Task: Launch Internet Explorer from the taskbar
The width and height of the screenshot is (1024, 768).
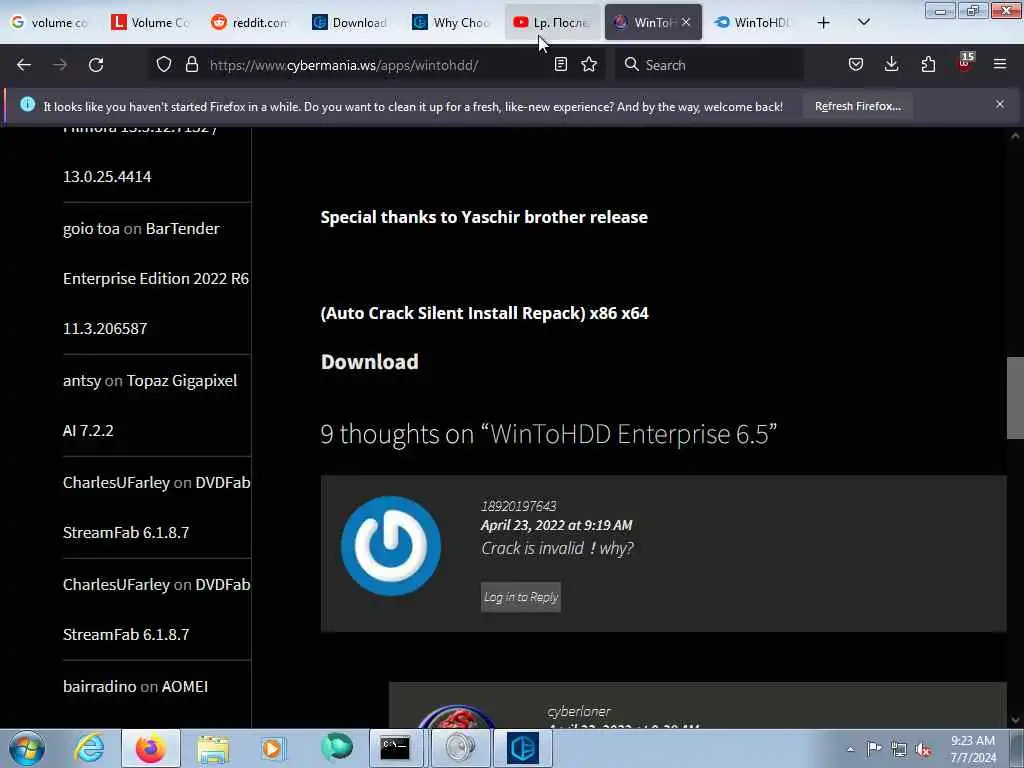Action: tap(89, 748)
